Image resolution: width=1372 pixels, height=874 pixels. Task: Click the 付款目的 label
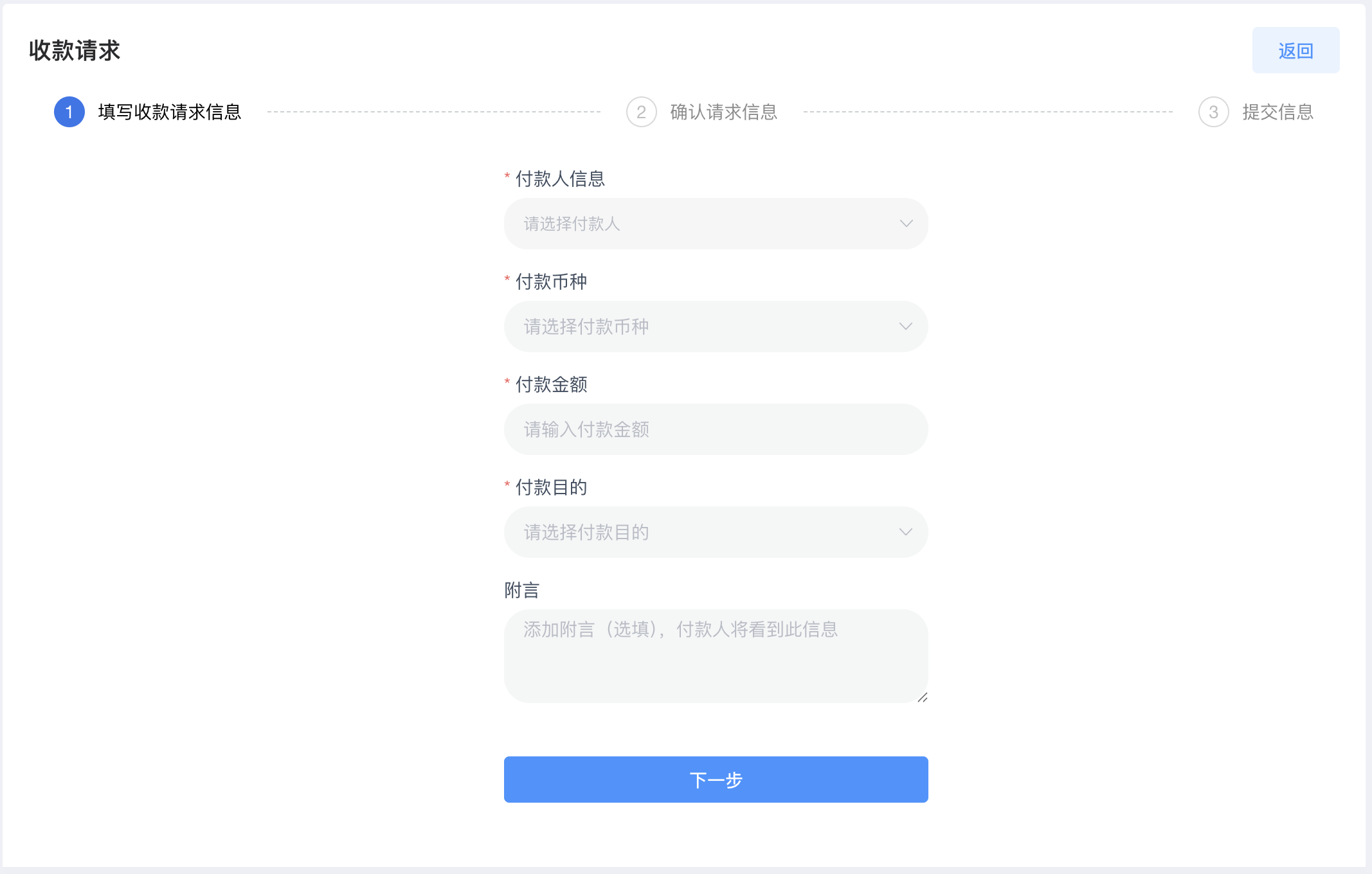[x=551, y=487]
